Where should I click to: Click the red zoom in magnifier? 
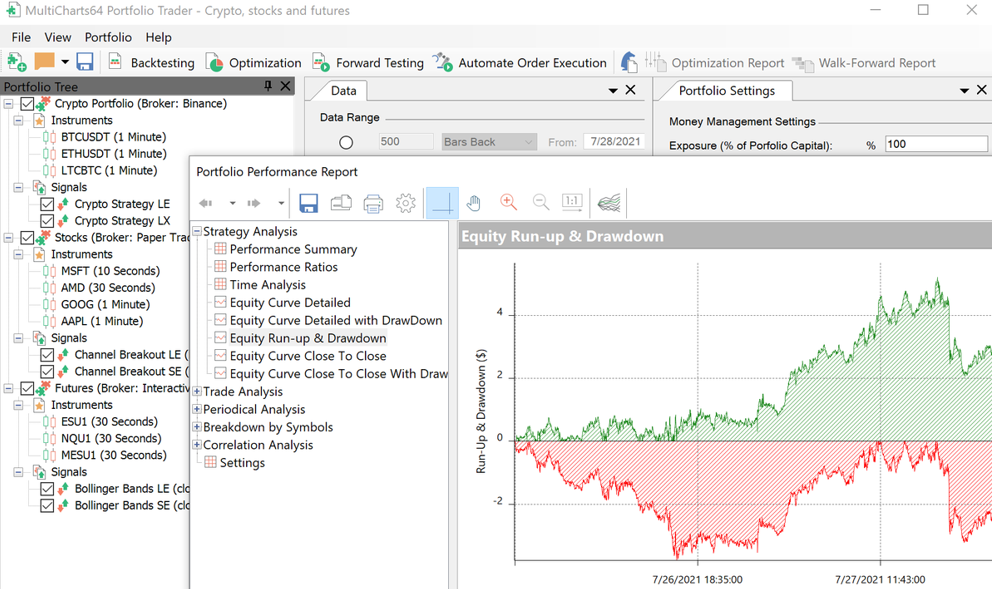tap(508, 202)
